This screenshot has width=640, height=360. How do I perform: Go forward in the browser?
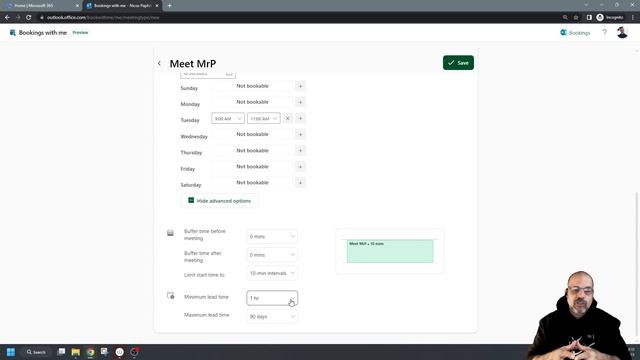(18, 18)
